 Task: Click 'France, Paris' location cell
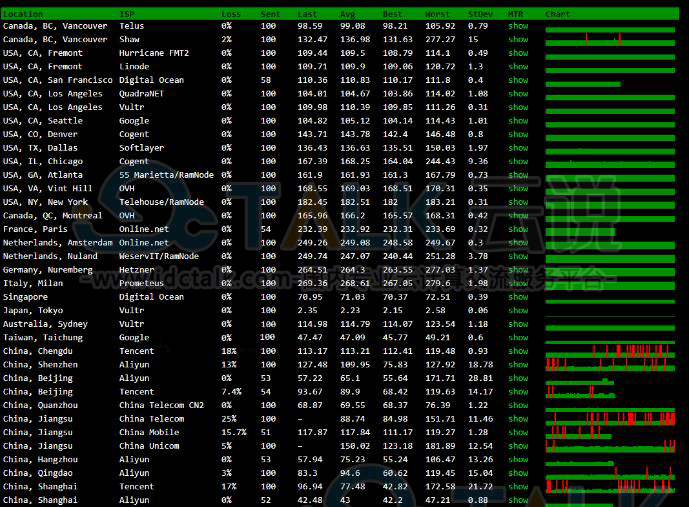pos(35,229)
